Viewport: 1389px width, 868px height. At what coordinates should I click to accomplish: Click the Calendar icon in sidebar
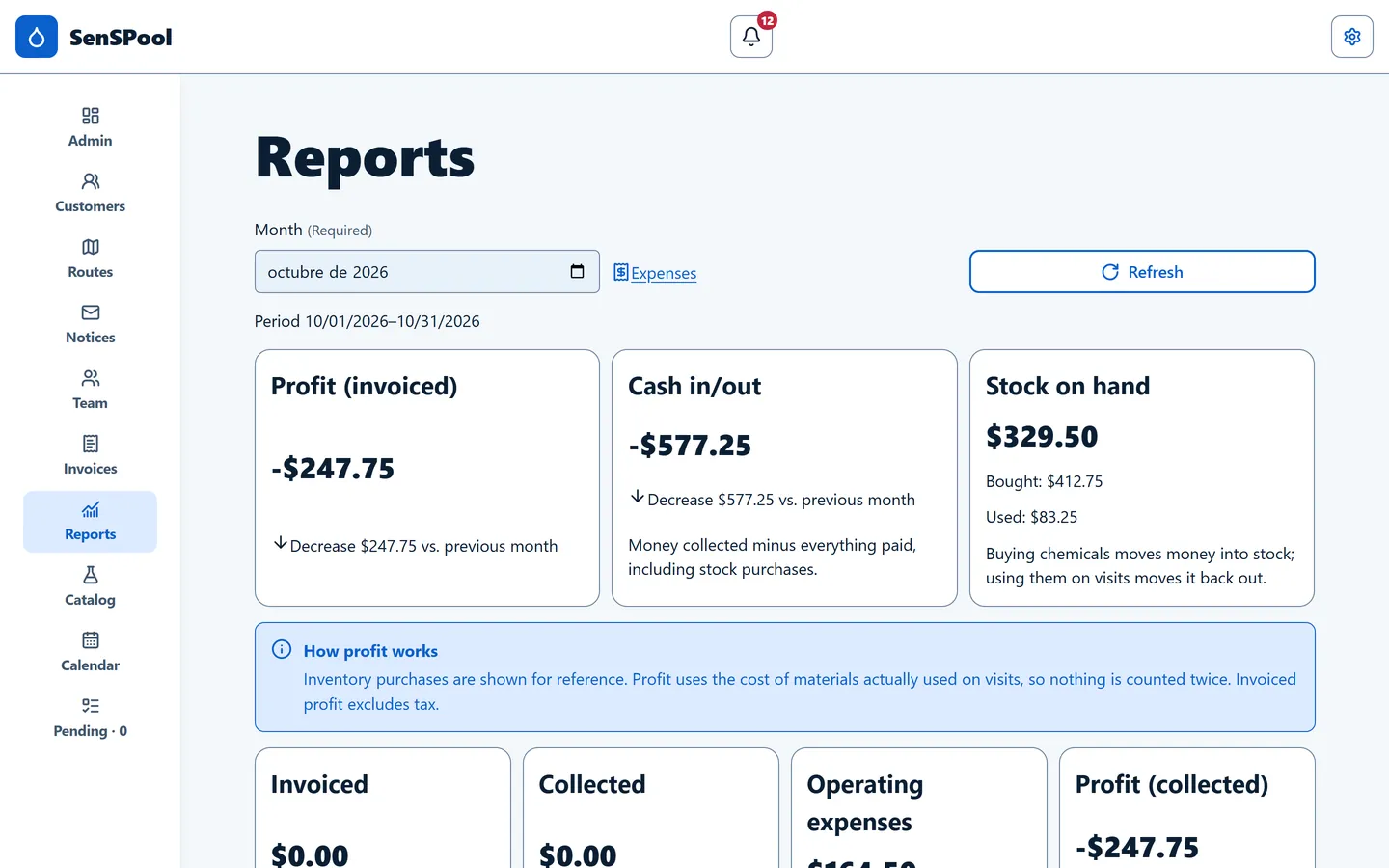coord(91,640)
